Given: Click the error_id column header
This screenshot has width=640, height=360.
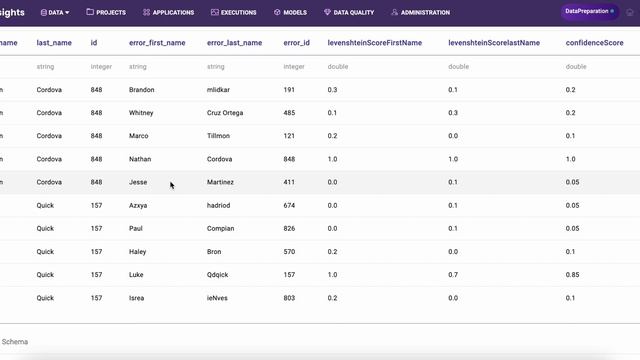Looking at the screenshot, I should (x=297, y=43).
